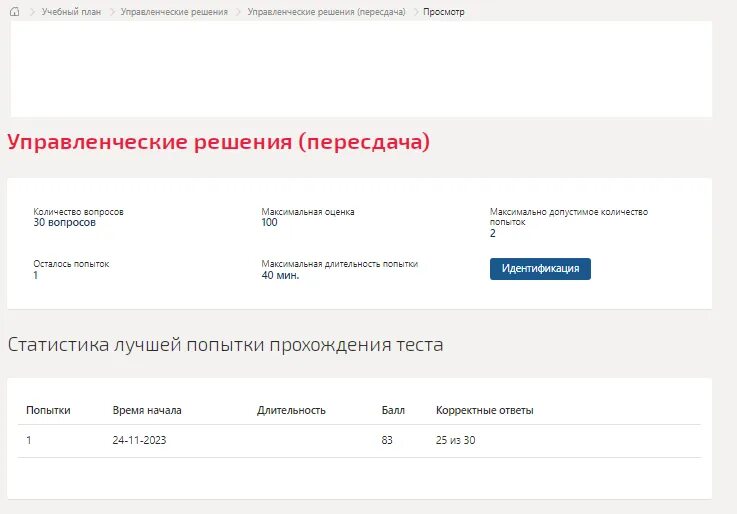Screen dimensions: 737x514
Task: Click the Время начала column header
Action: point(147,410)
